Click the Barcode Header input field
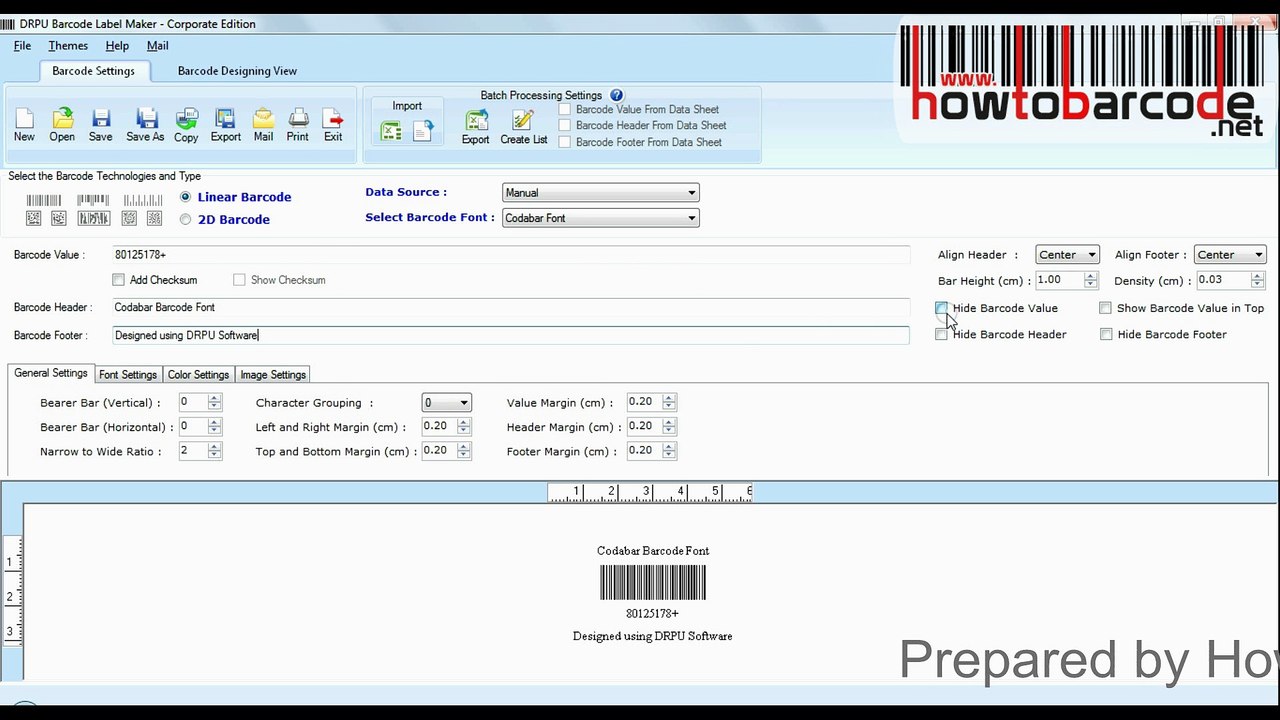 (510, 307)
